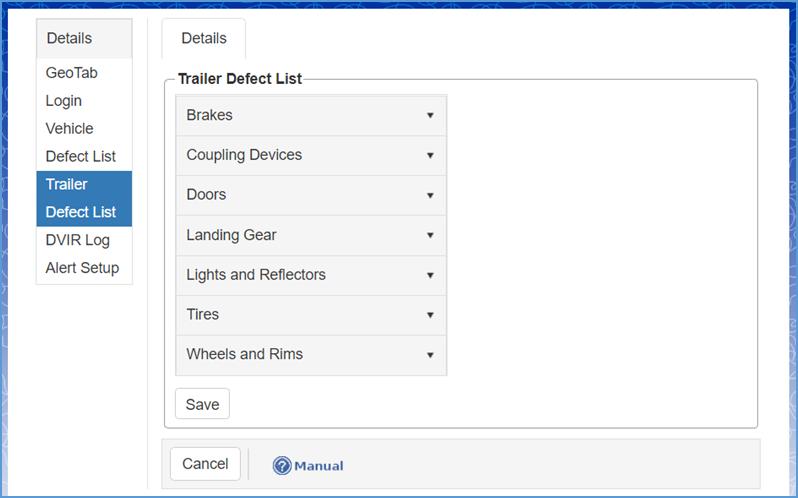Click the Manual help question-mark icon

coord(282,465)
